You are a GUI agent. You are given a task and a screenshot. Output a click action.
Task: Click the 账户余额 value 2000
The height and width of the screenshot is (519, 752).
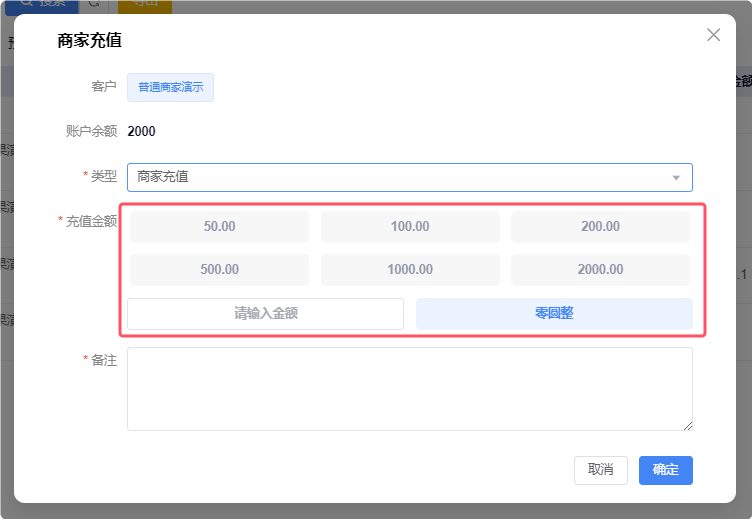coord(141,131)
